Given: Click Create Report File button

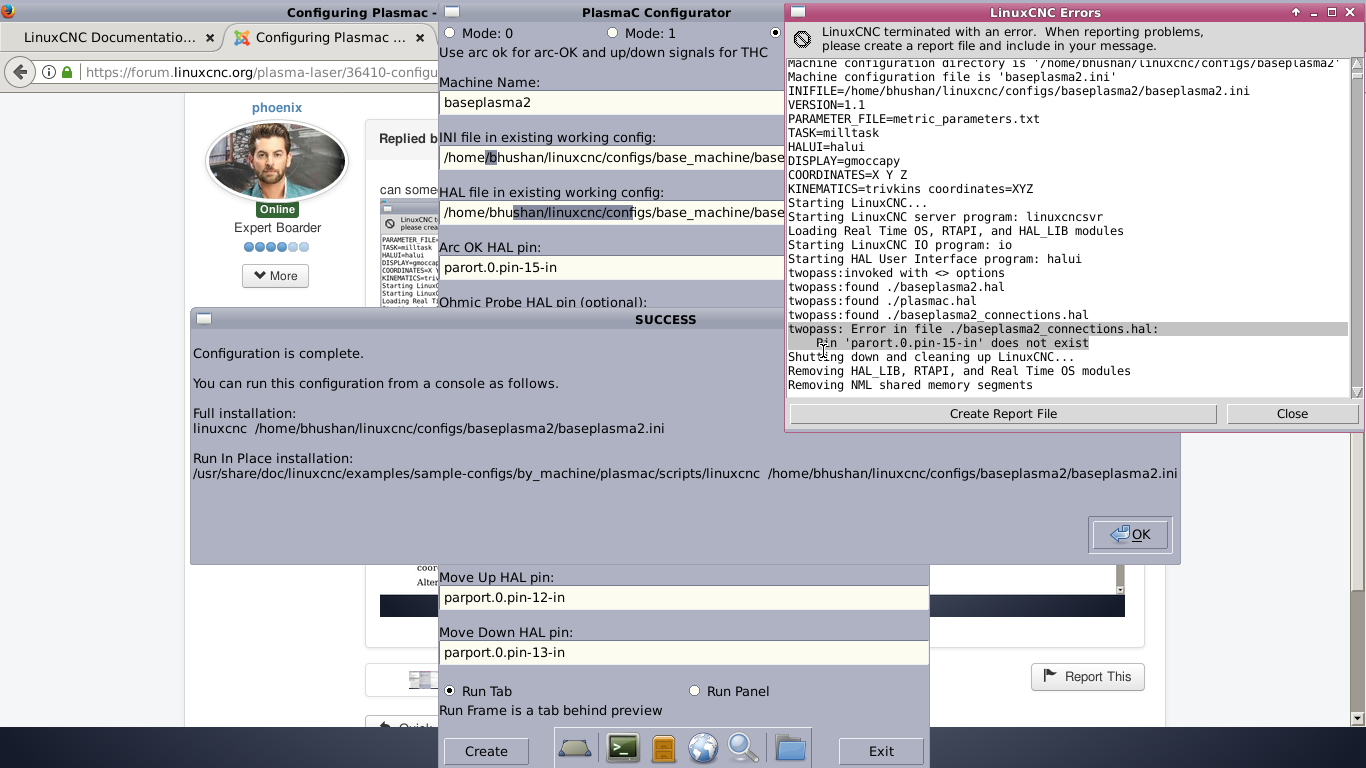Looking at the screenshot, I should (x=1003, y=413).
